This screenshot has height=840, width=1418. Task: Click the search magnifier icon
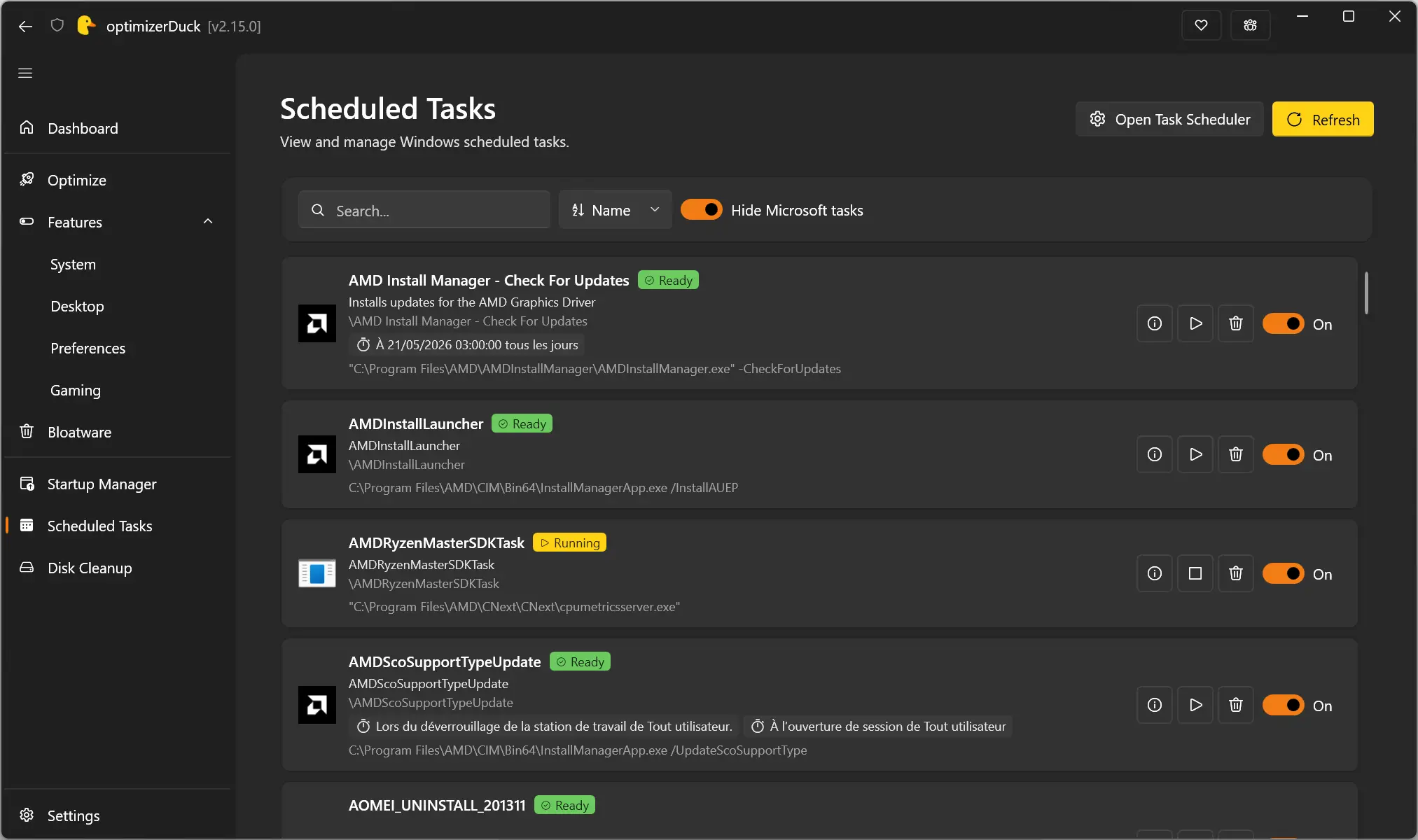[x=318, y=210]
